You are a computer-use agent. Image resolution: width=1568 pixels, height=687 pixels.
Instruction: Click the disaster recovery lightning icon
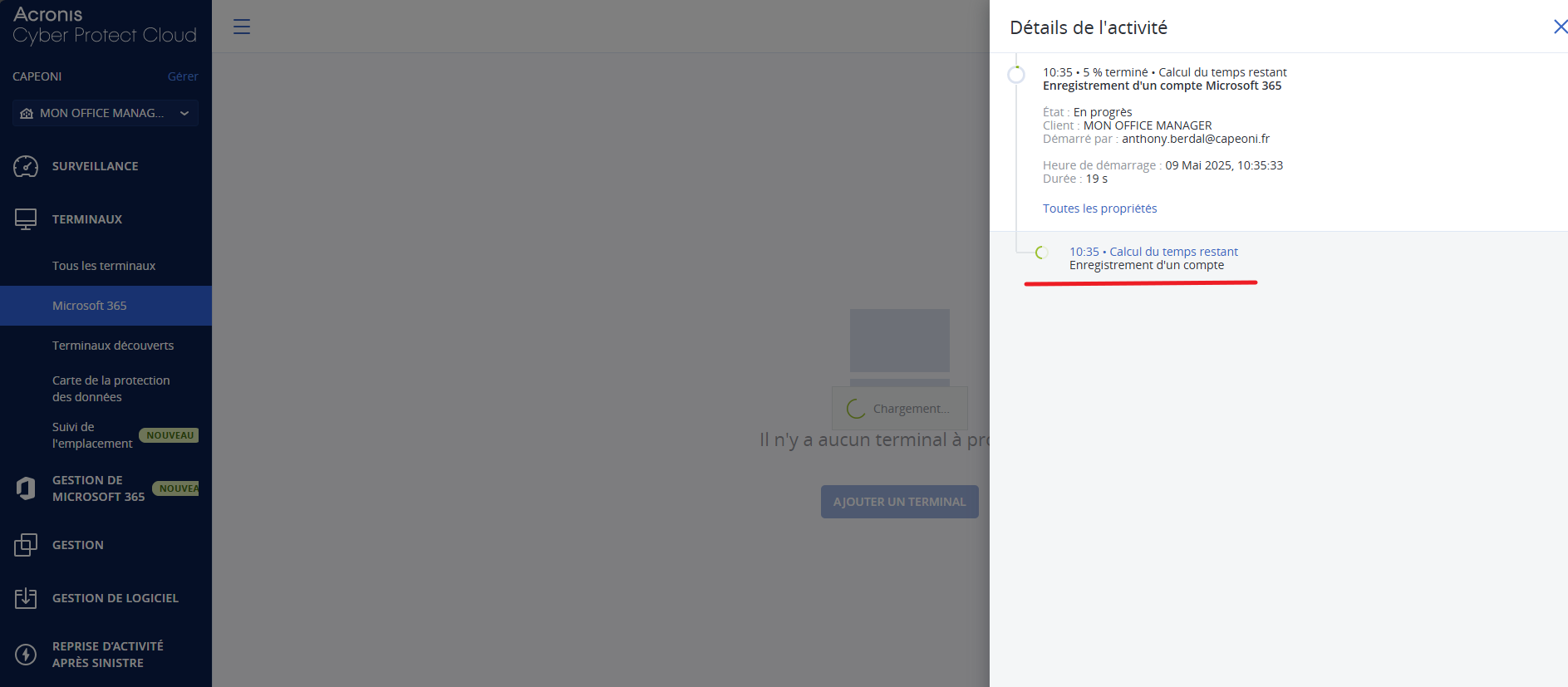point(26,655)
